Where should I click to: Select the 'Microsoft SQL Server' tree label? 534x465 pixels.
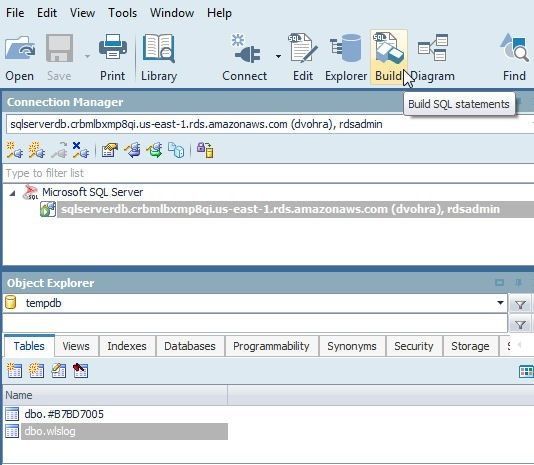point(92,192)
